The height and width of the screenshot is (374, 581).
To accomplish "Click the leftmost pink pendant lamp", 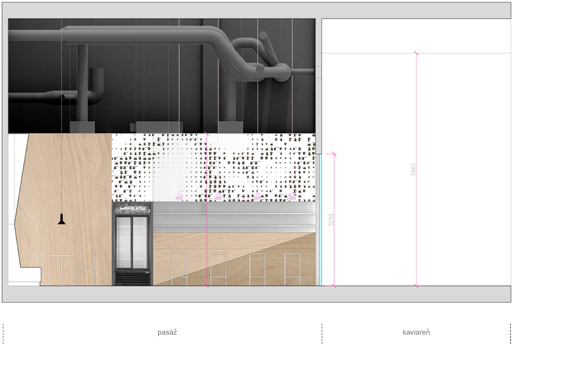I will [179, 196].
